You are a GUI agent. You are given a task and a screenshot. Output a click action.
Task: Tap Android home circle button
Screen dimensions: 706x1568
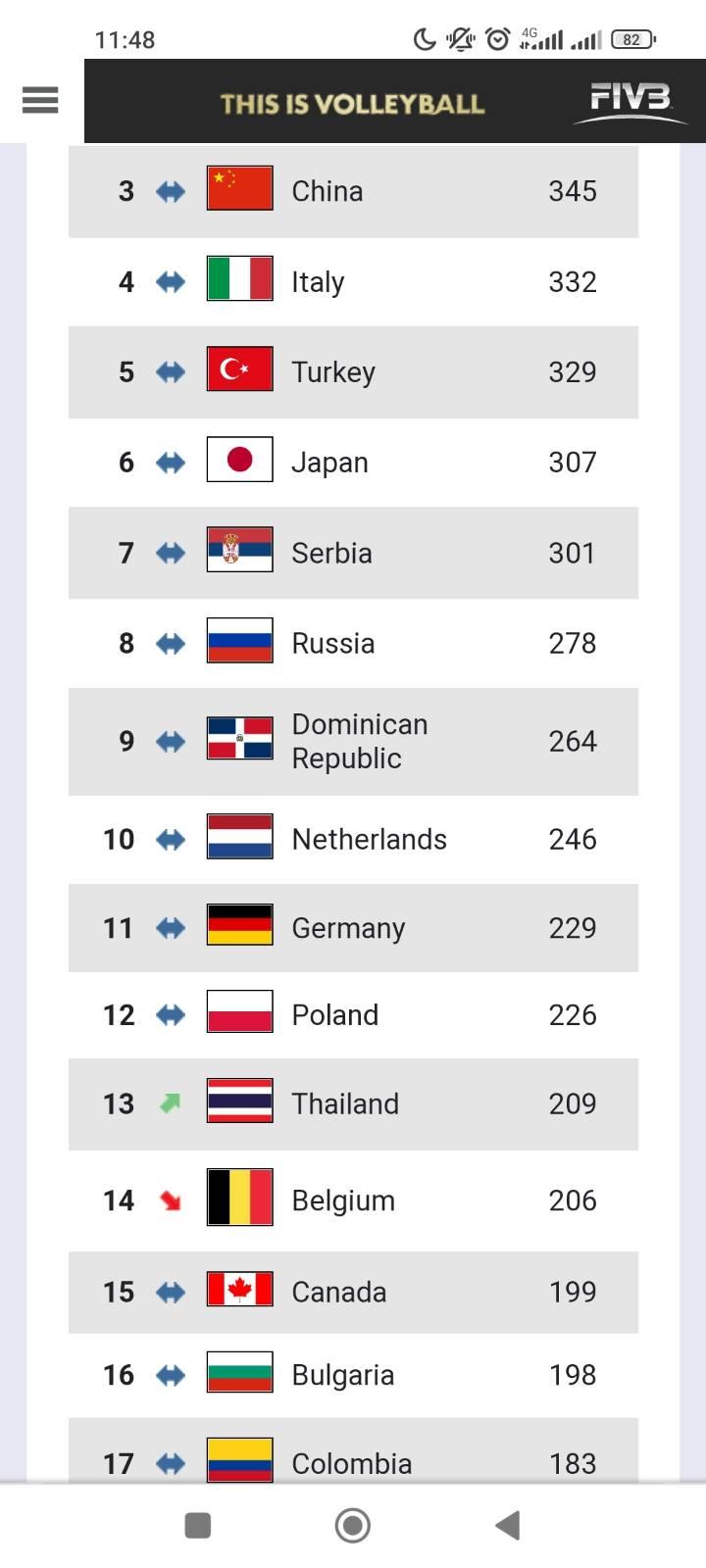[x=353, y=1525]
